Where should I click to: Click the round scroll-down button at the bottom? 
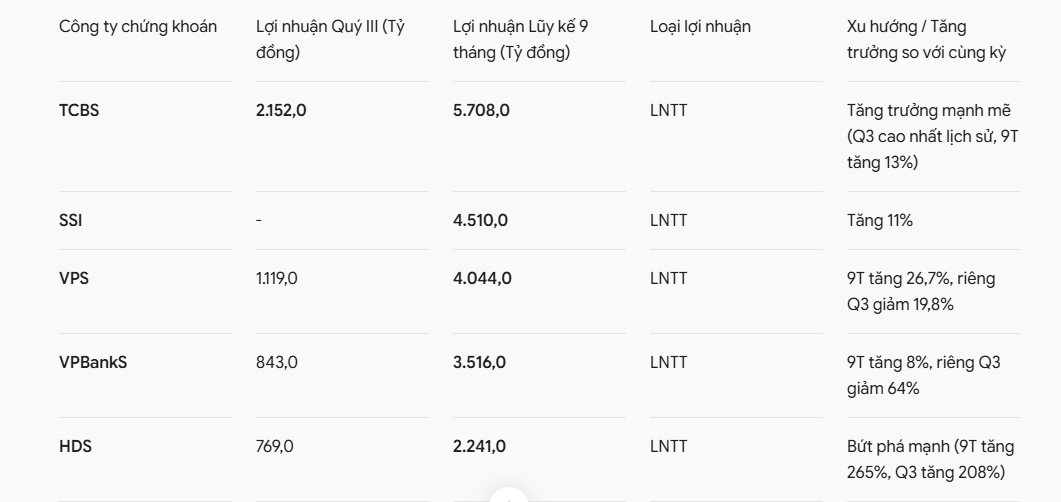pyautogui.click(x=509, y=496)
